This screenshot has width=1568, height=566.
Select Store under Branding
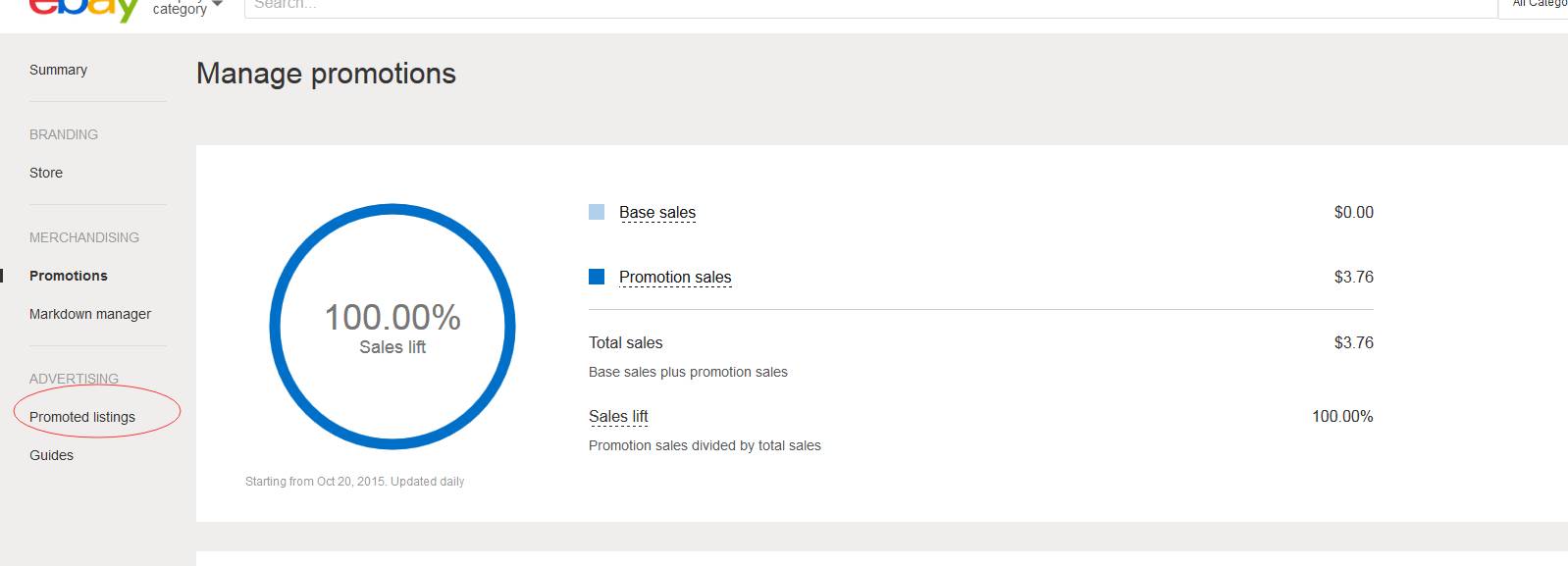click(46, 173)
